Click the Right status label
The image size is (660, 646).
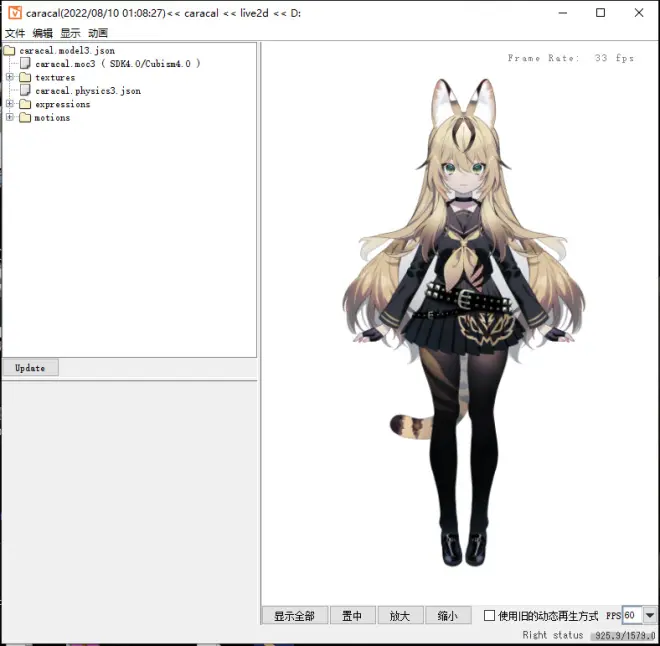[553, 635]
